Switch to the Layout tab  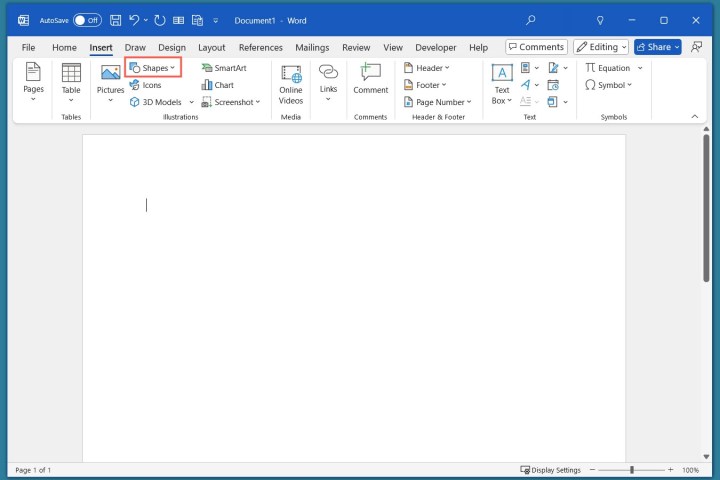click(211, 47)
